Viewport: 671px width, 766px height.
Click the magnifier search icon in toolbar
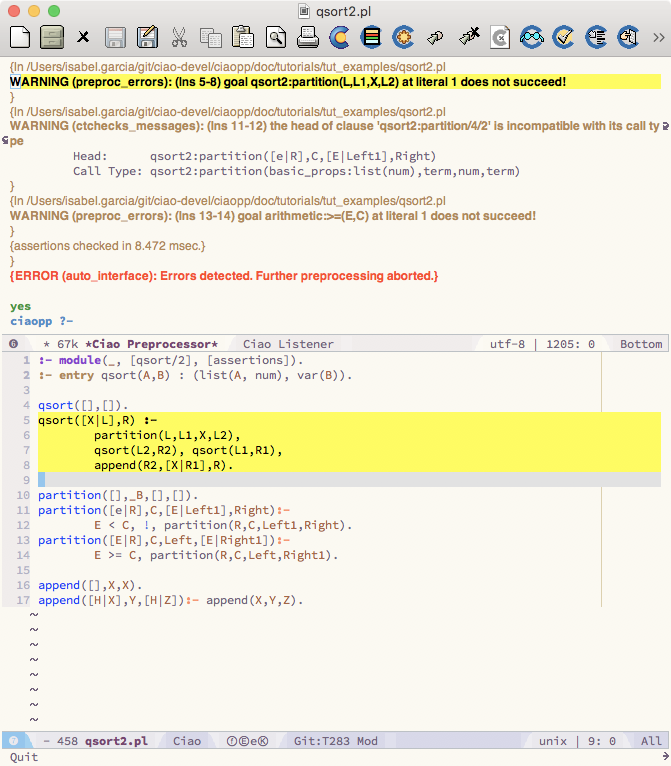click(275, 38)
